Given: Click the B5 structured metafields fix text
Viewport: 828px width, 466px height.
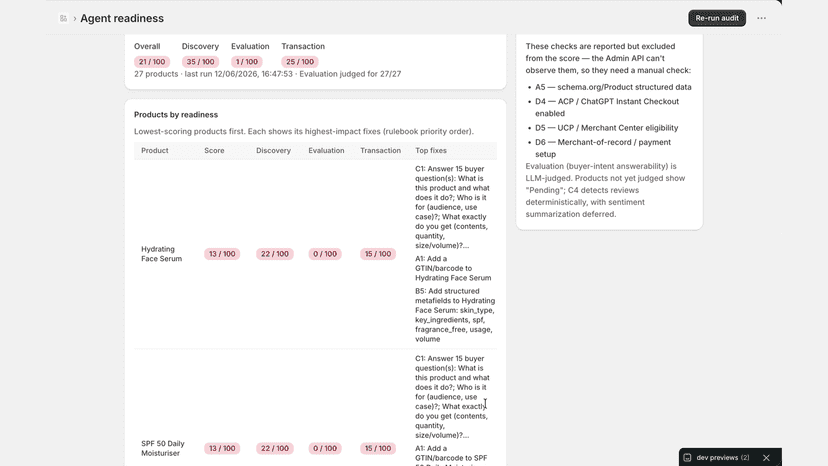Looking at the screenshot, I should [x=455, y=315].
